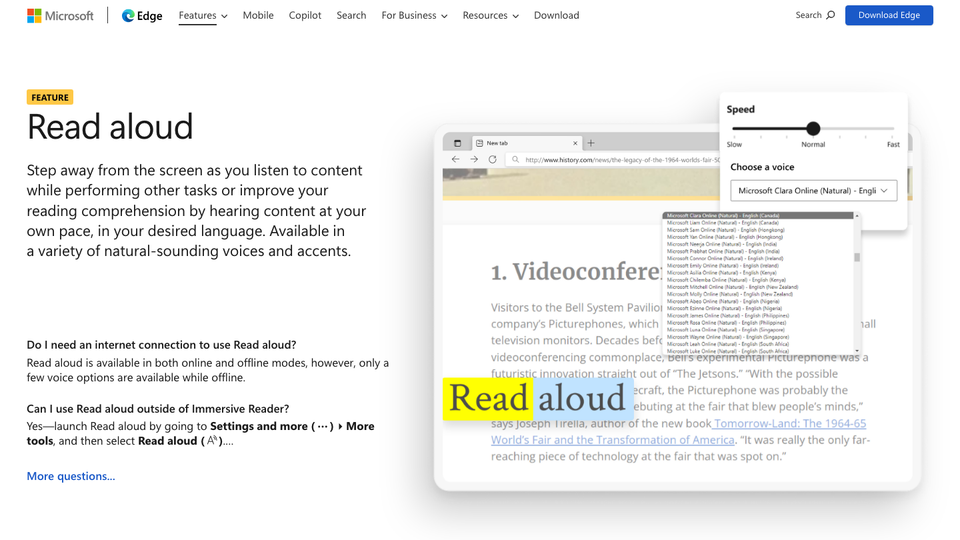Open Search in the navigation bar
This screenshot has width=960, height=540.
coord(351,15)
